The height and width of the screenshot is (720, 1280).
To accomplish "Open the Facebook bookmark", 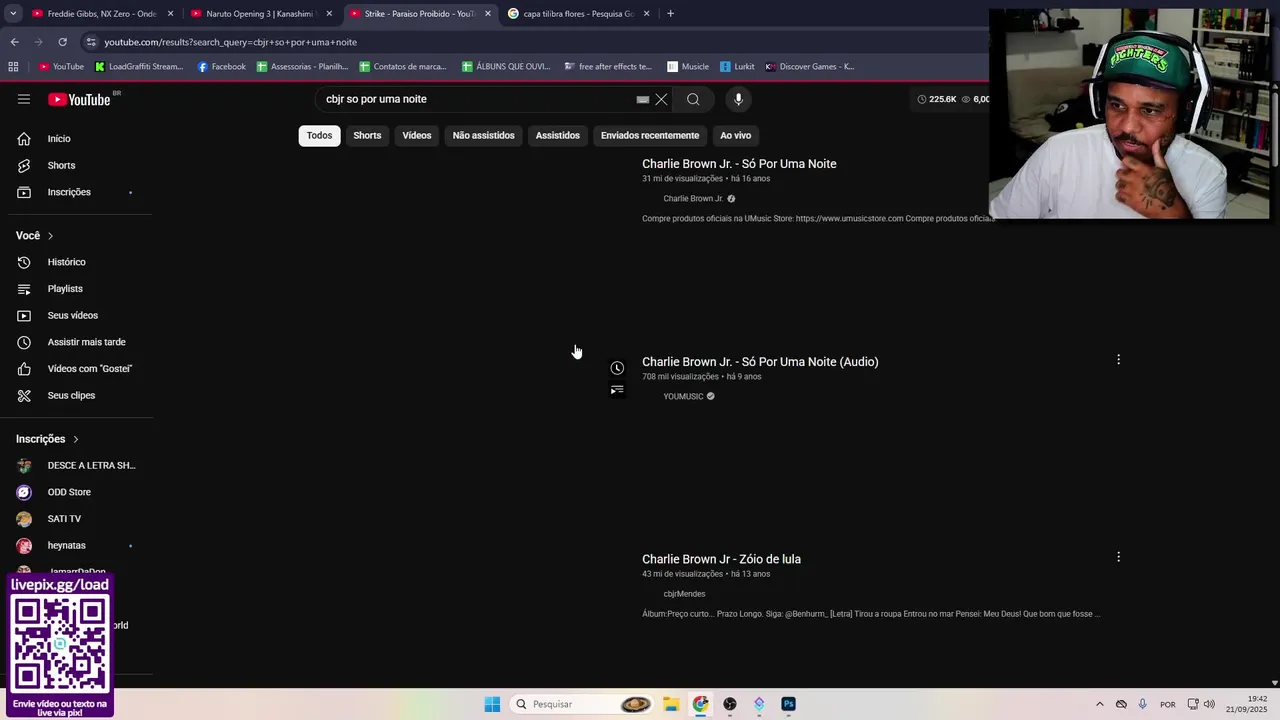I will tap(221, 67).
